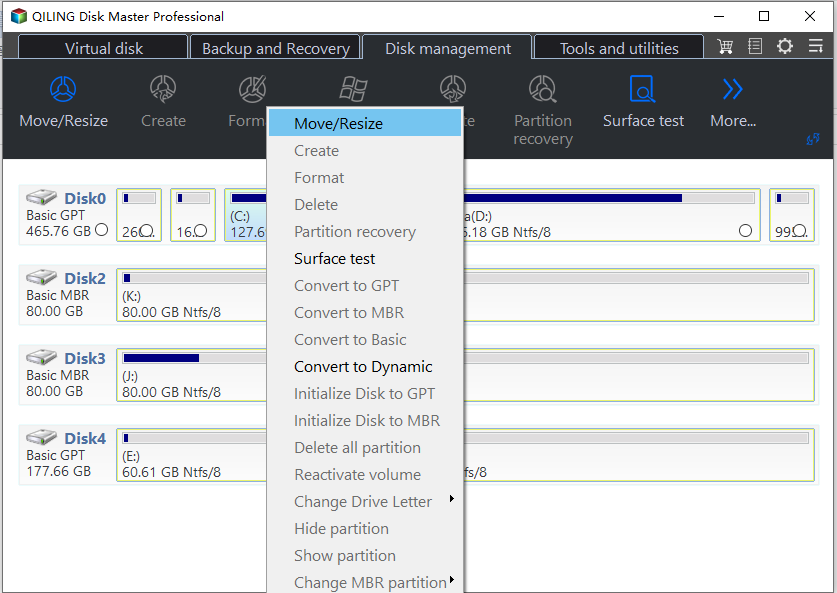Image resolution: width=837 pixels, height=593 pixels.
Task: Select Initialize Disk to GPT entry
Action: (365, 393)
